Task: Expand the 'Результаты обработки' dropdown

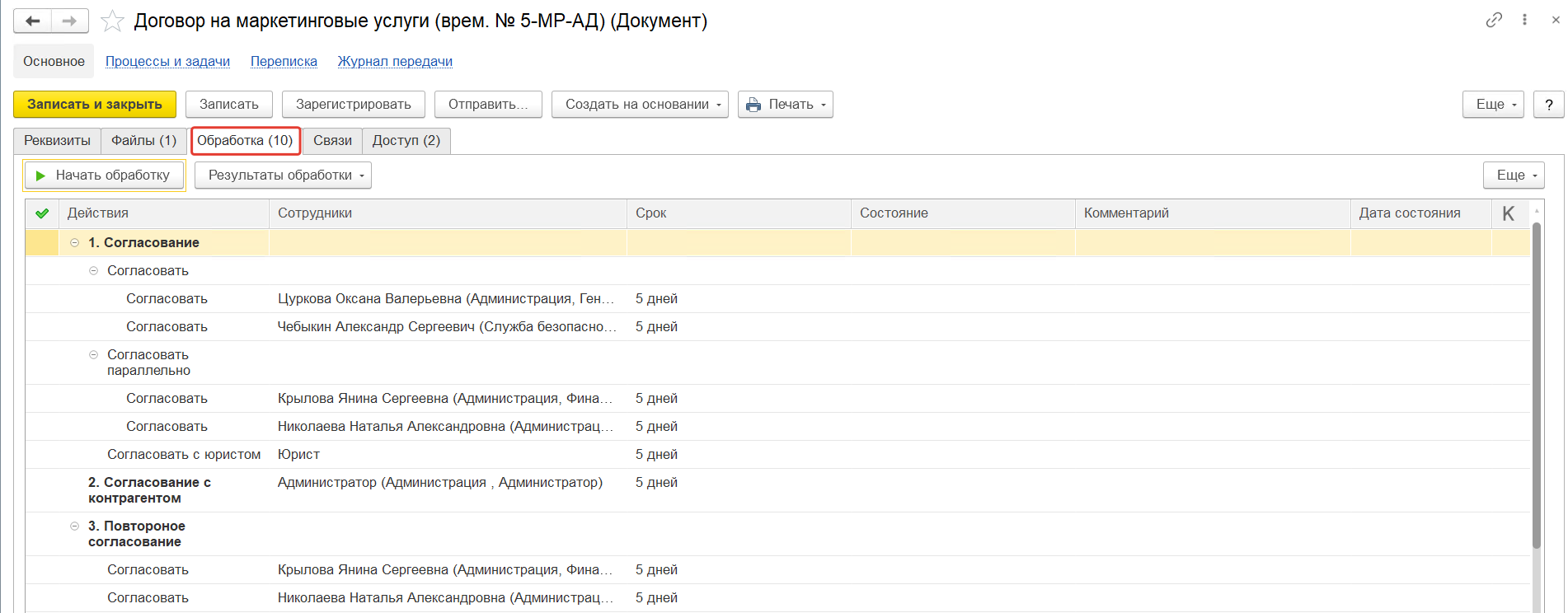Action: click(x=283, y=175)
